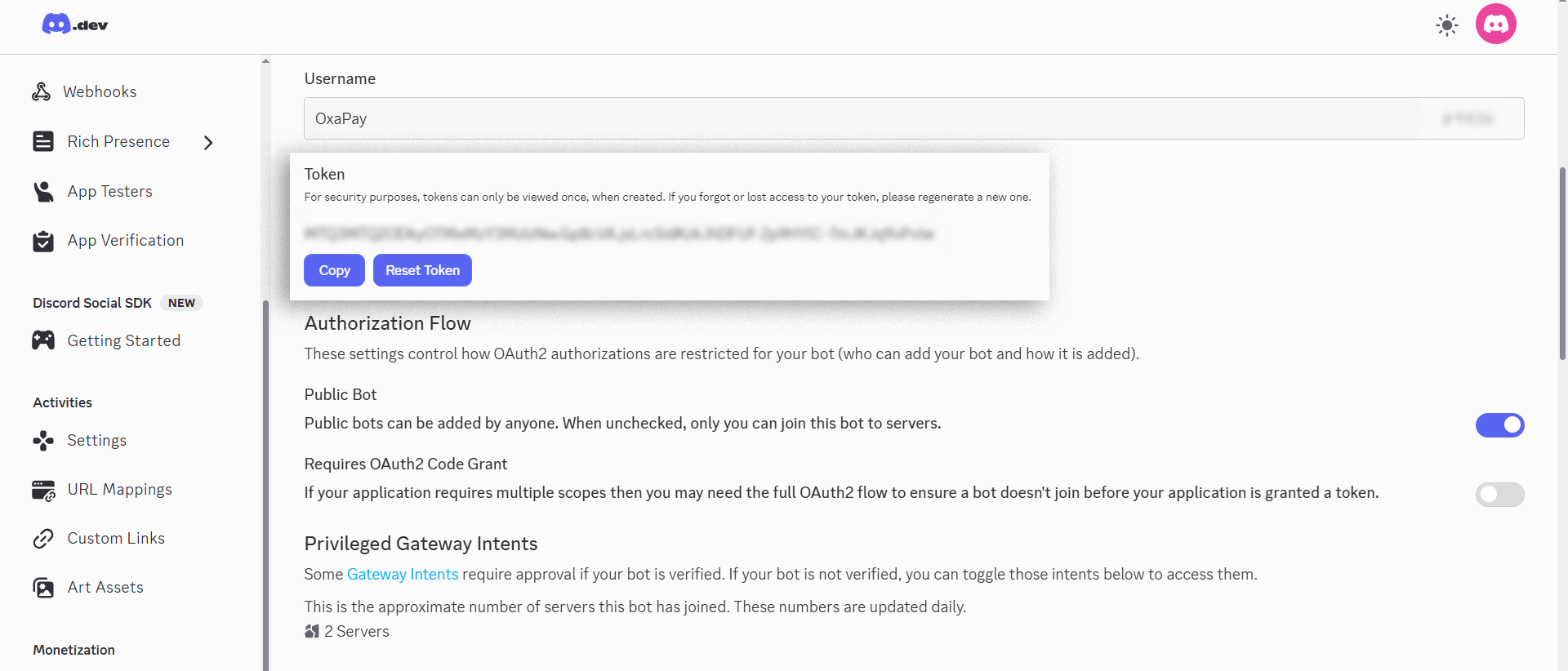Screen dimensions: 1568x671
Task: Click the Discord .dev logo
Action: pyautogui.click(x=74, y=24)
